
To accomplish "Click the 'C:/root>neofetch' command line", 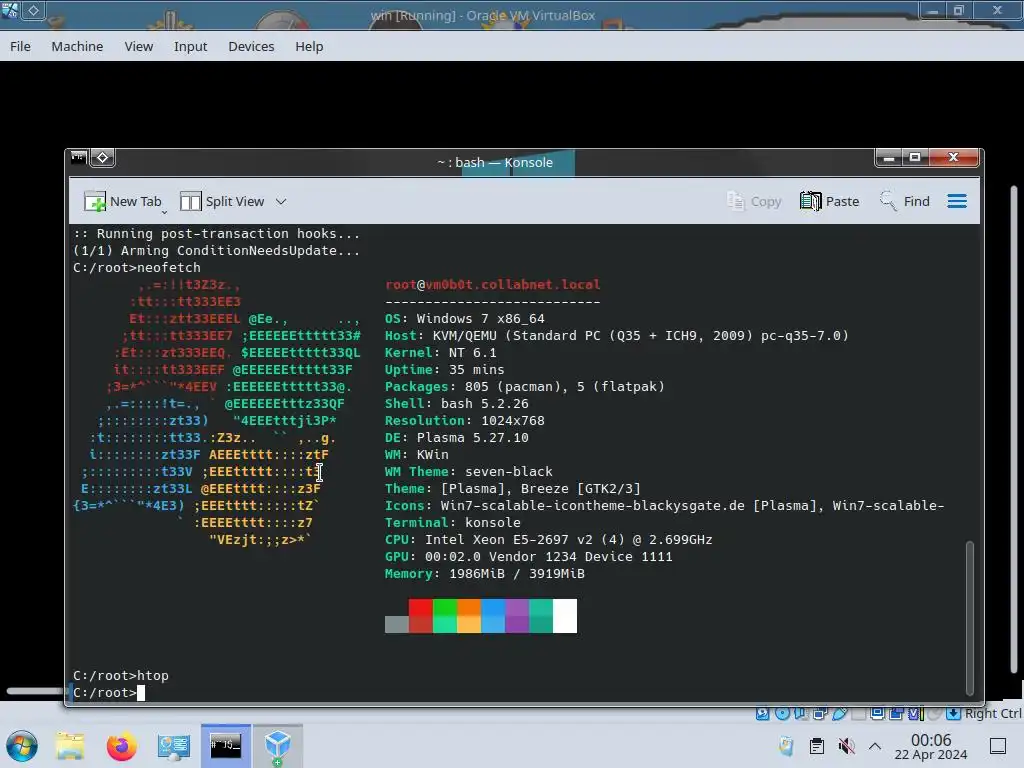I will (x=136, y=267).
